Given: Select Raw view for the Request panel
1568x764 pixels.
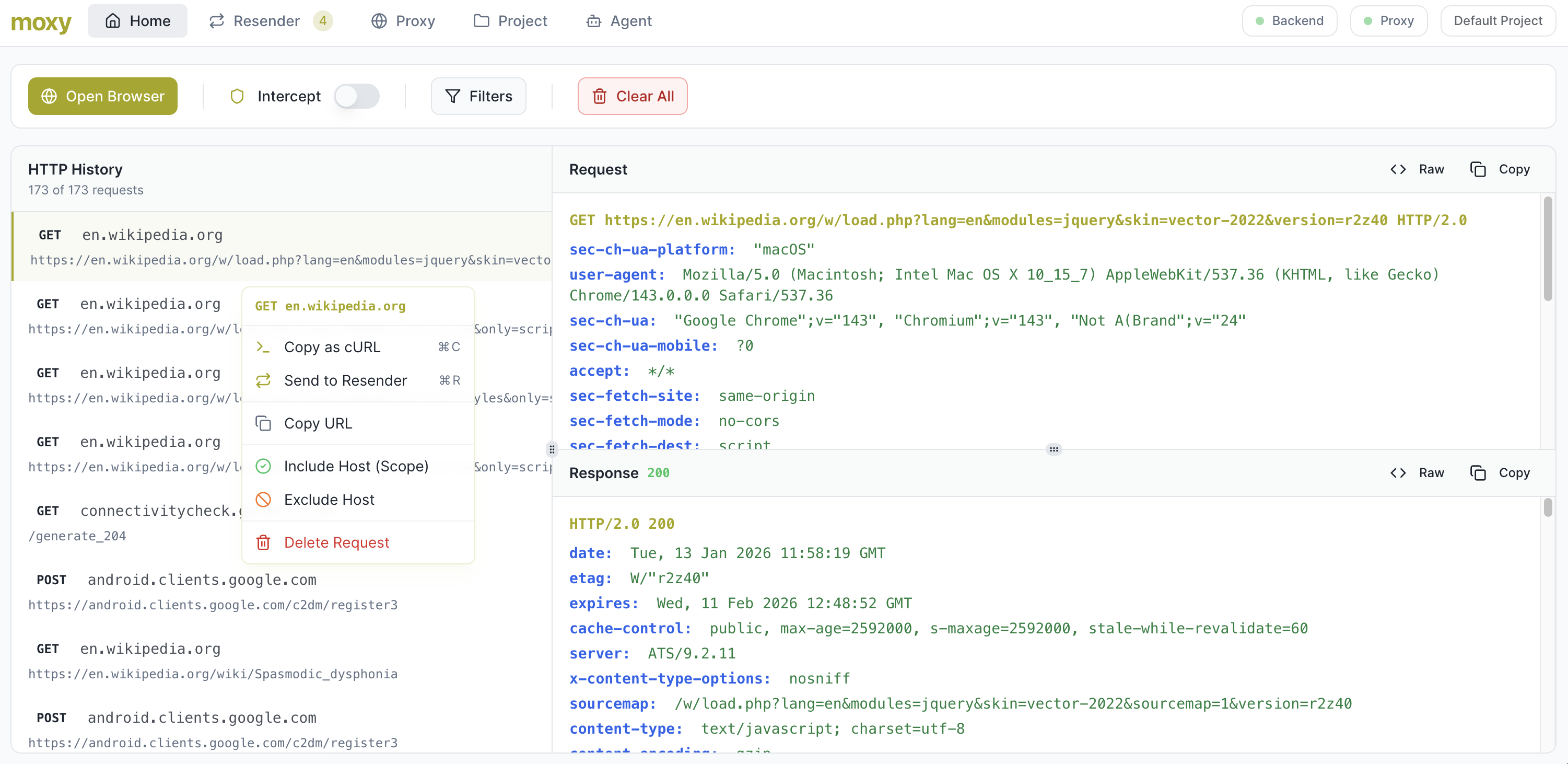Looking at the screenshot, I should pyautogui.click(x=1417, y=169).
